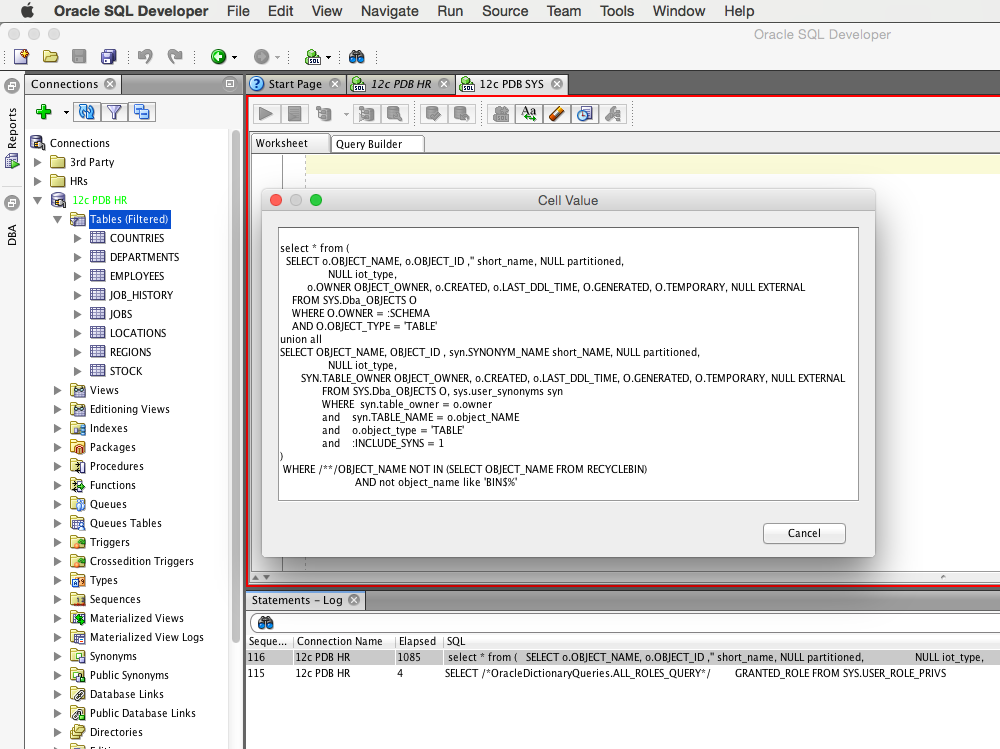Click the green plus New Connection icon

tap(43, 112)
